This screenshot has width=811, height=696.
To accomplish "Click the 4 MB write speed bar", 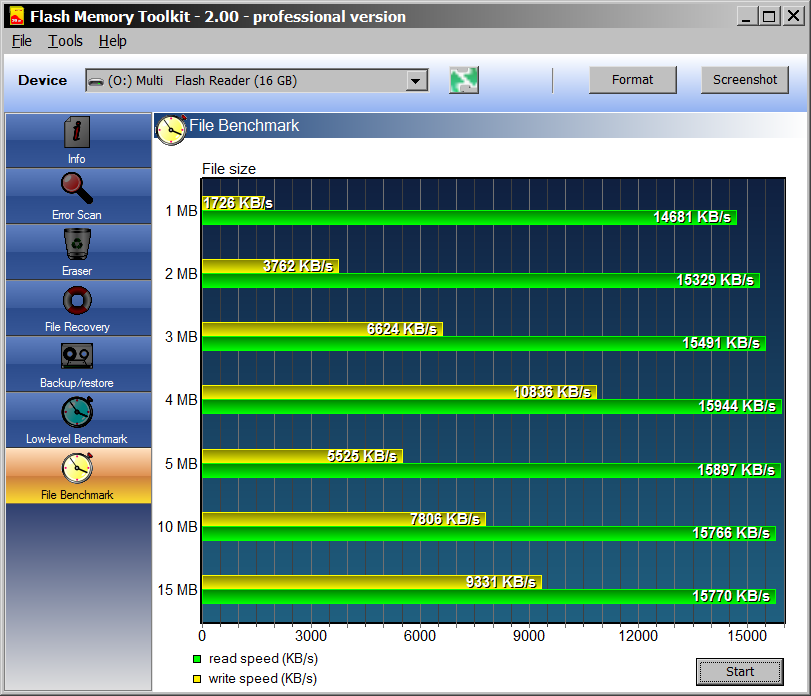I will coord(399,392).
